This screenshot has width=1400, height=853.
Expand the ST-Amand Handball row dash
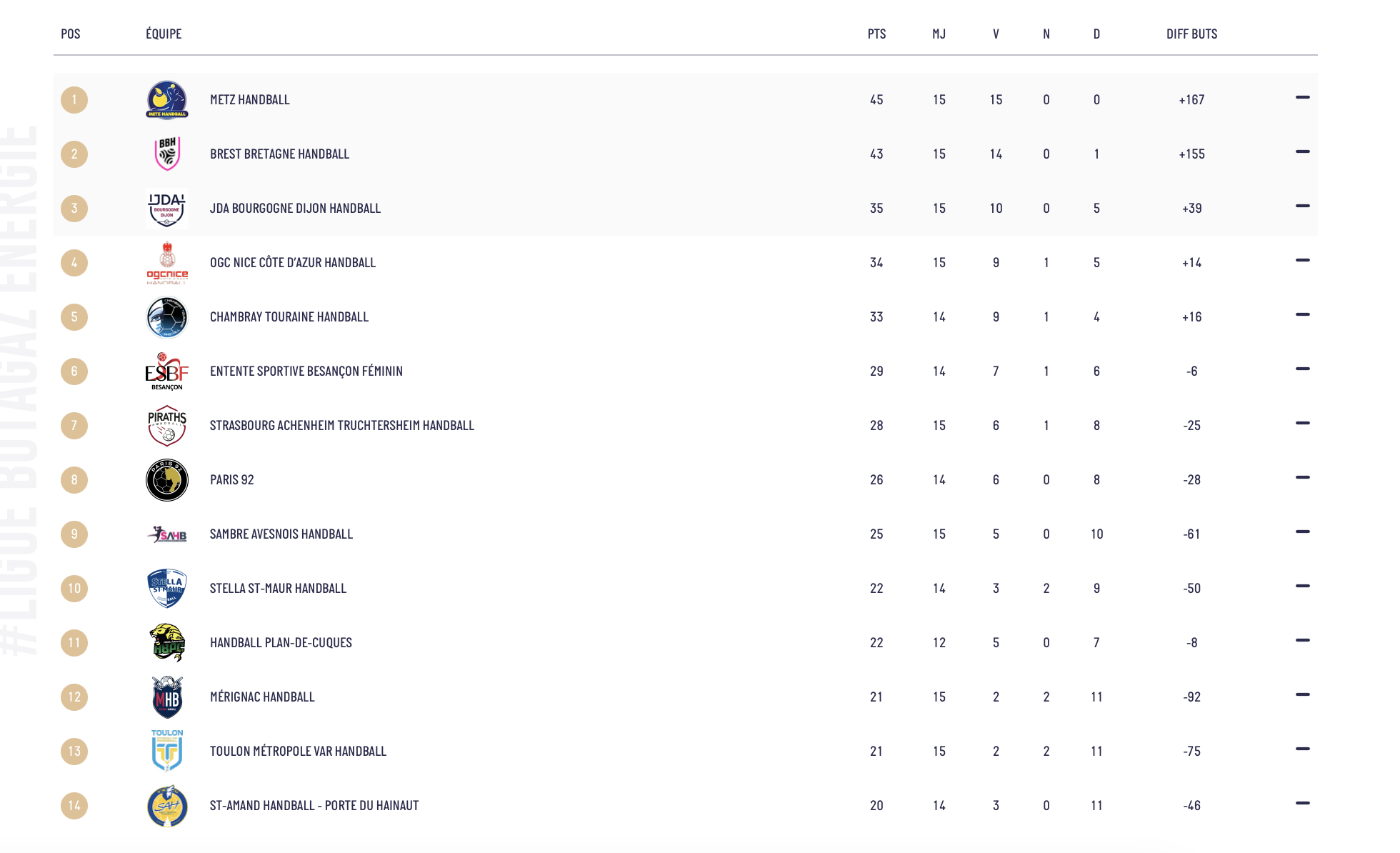(x=1303, y=804)
